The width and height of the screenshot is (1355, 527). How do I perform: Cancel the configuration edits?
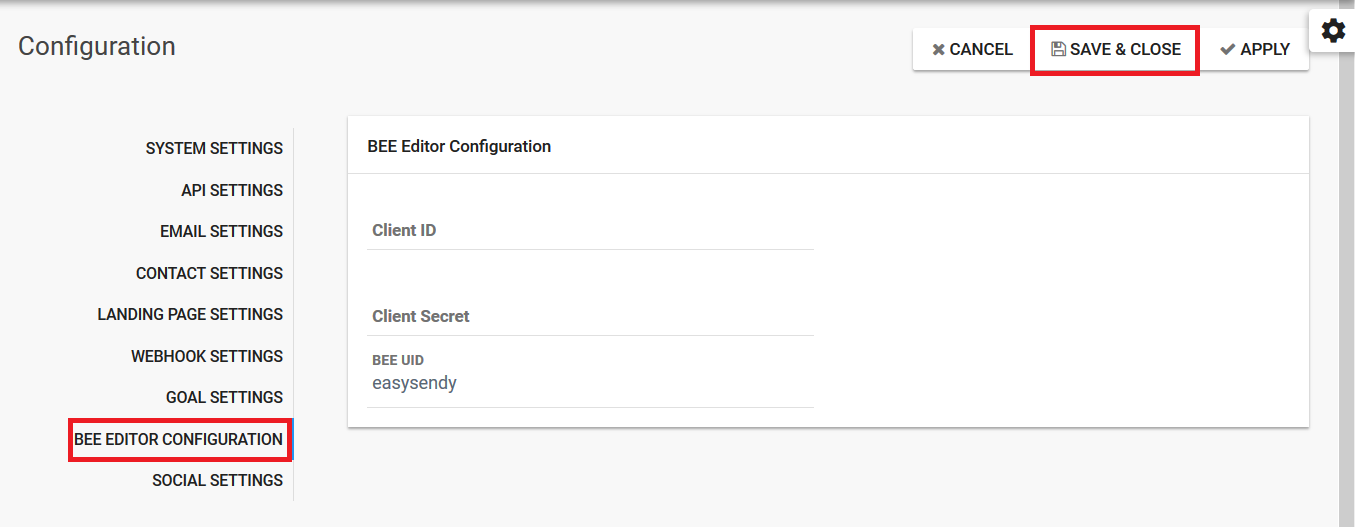tap(972, 49)
